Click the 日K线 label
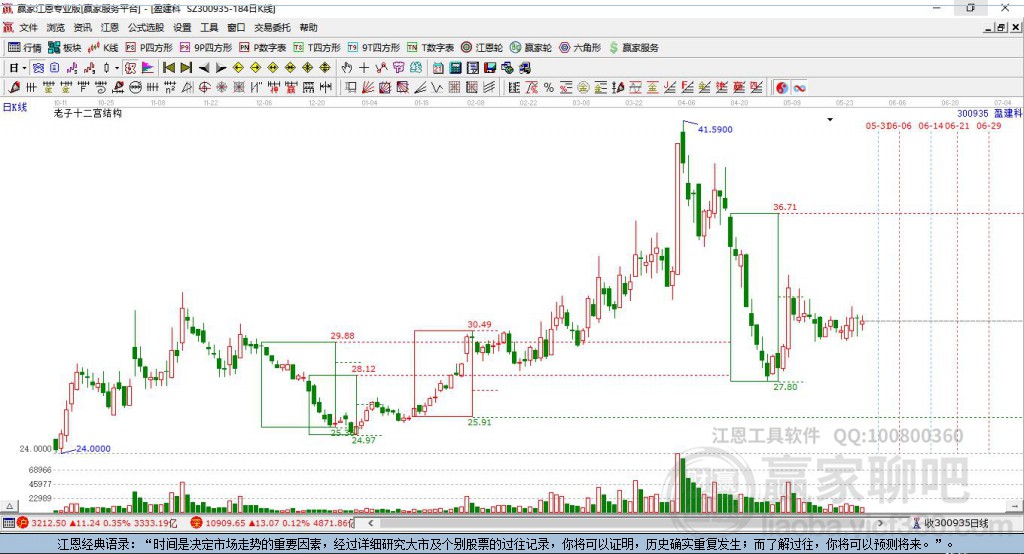The image size is (1024, 554). [x=15, y=106]
